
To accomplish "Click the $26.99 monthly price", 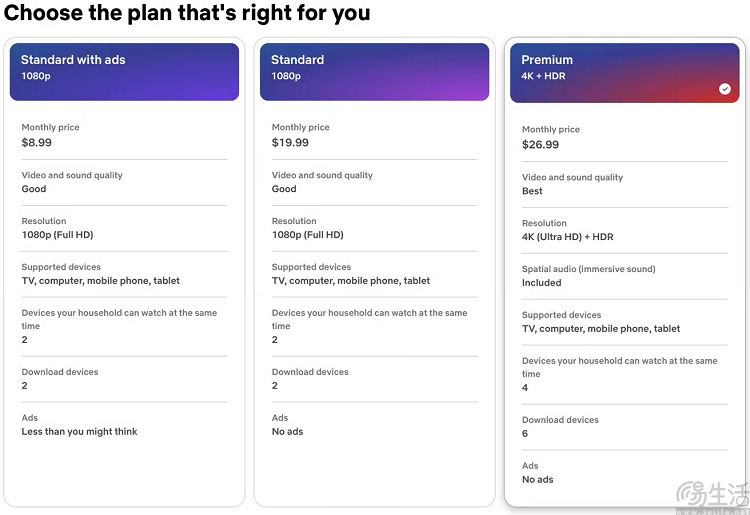I will tap(540, 145).
